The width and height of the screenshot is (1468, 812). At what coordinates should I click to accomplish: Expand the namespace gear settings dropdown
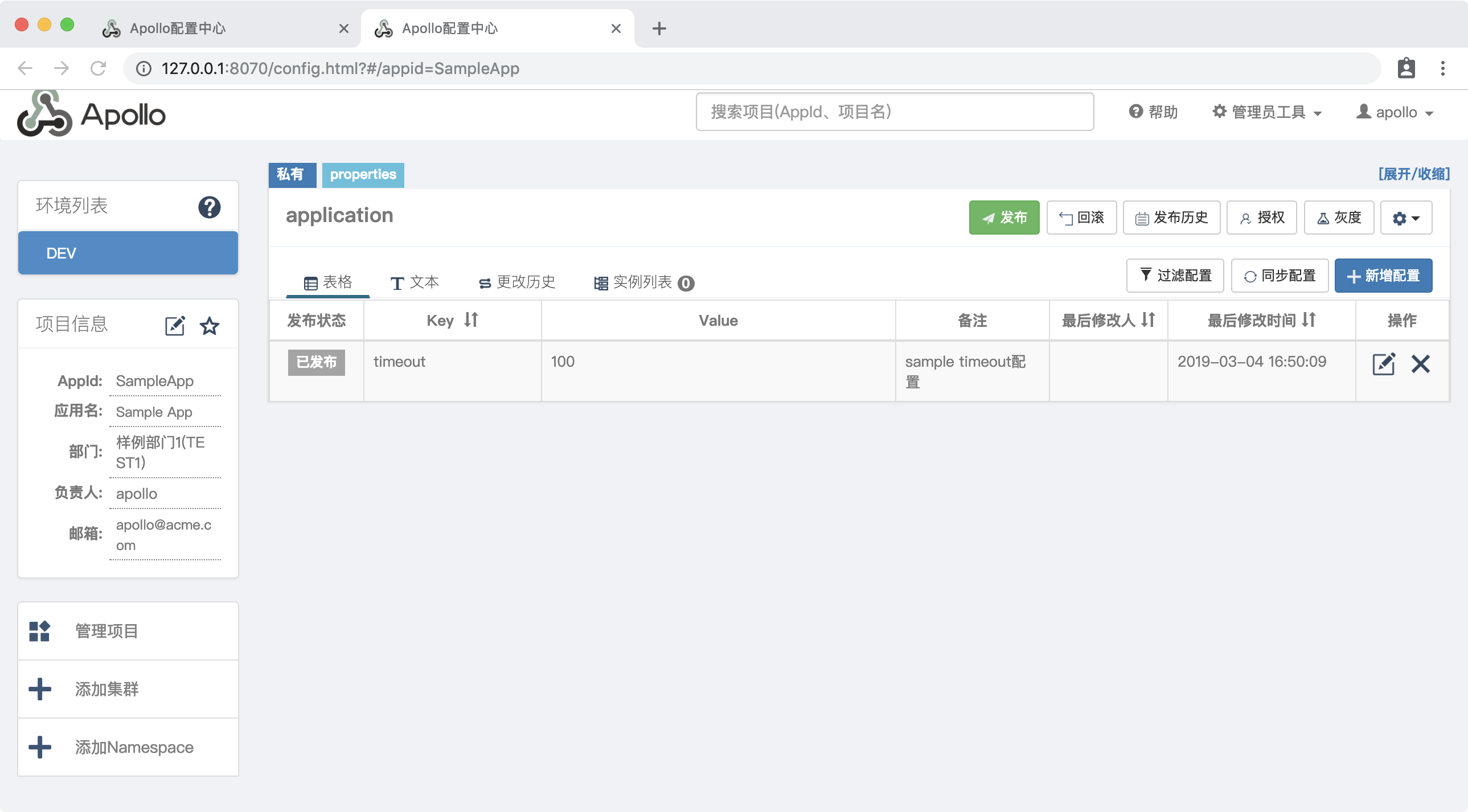[x=1405, y=218]
